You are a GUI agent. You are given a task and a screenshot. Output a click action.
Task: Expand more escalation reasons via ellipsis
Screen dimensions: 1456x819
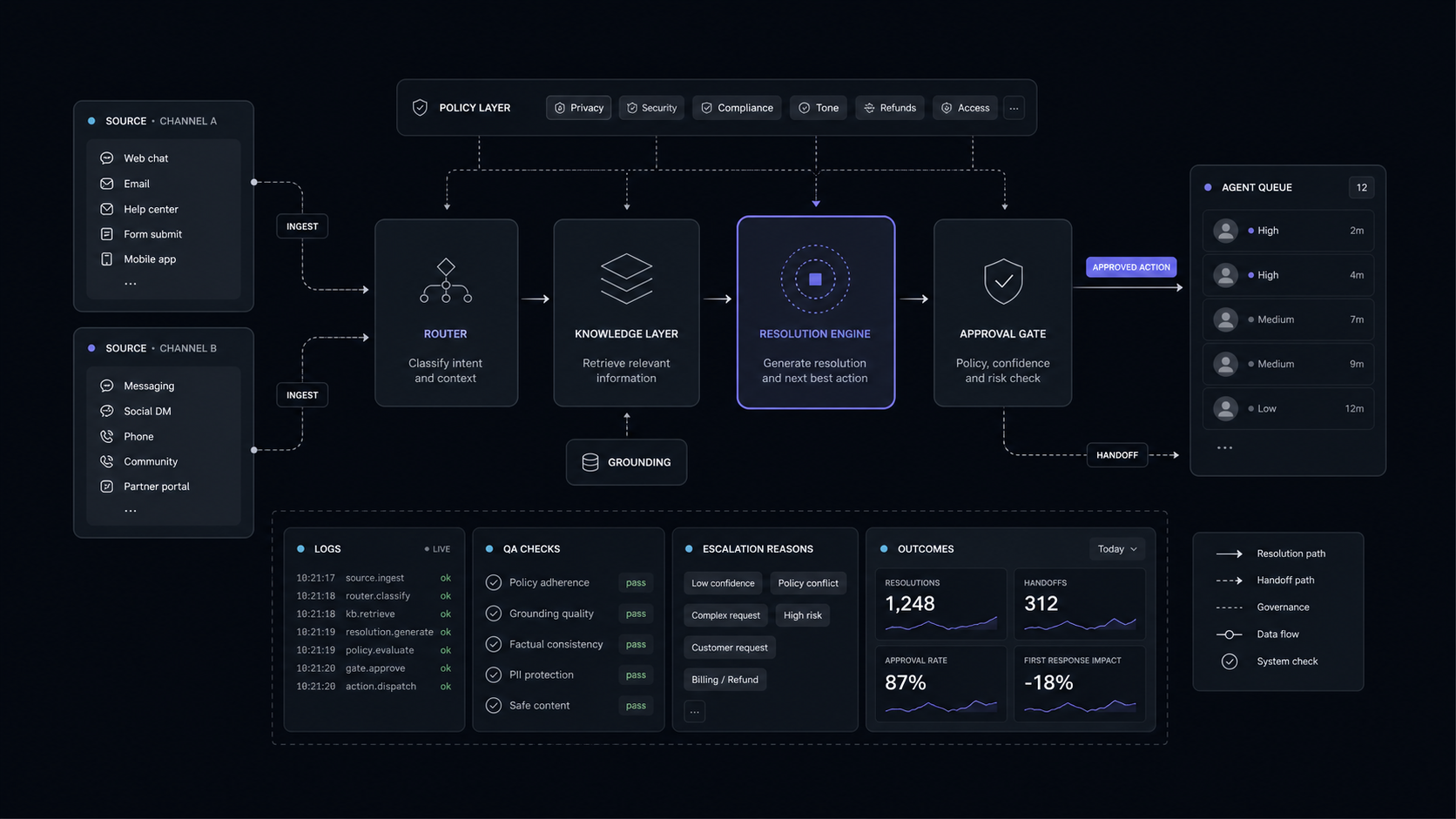694,712
